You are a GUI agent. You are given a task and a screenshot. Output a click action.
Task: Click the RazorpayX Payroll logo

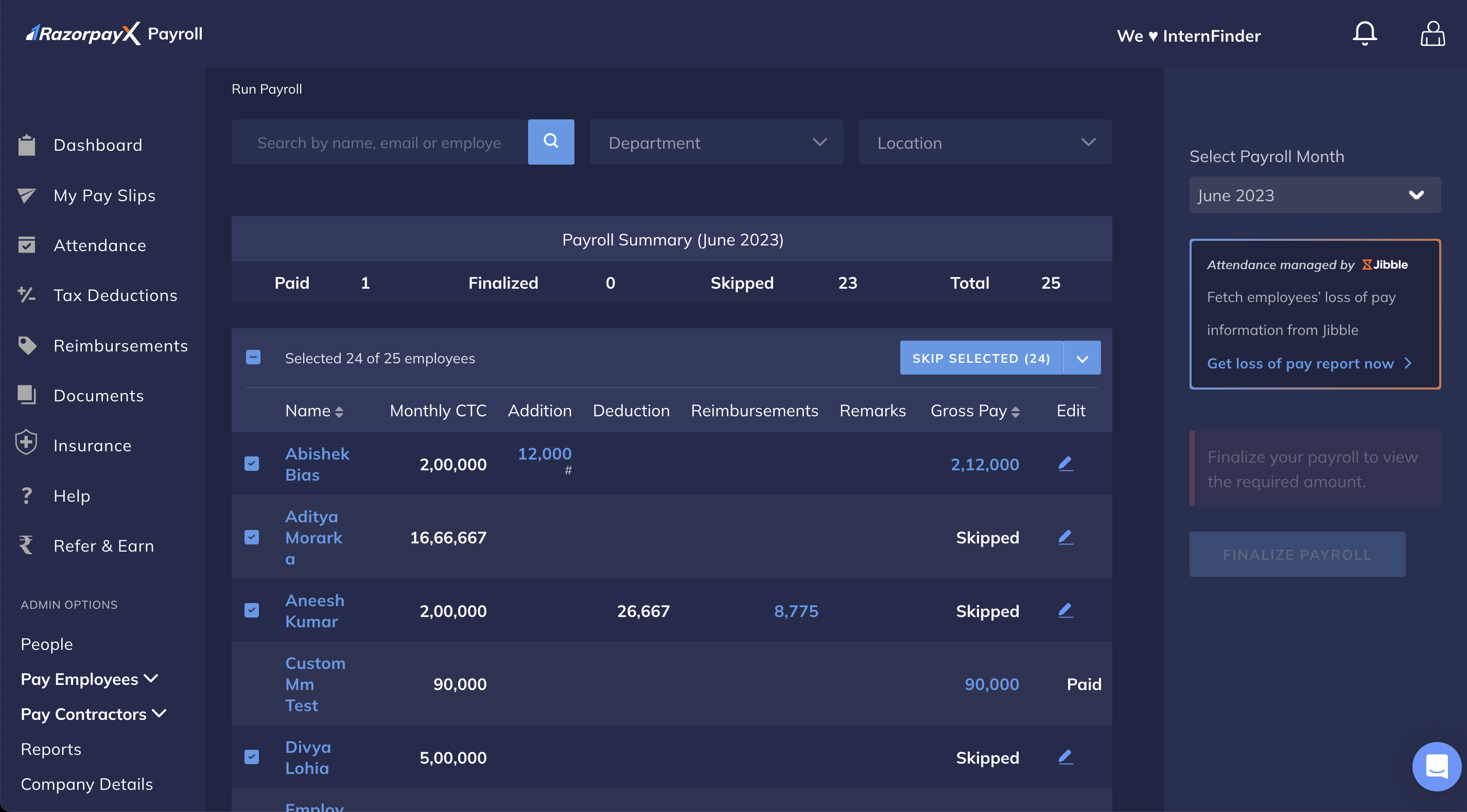[114, 33]
